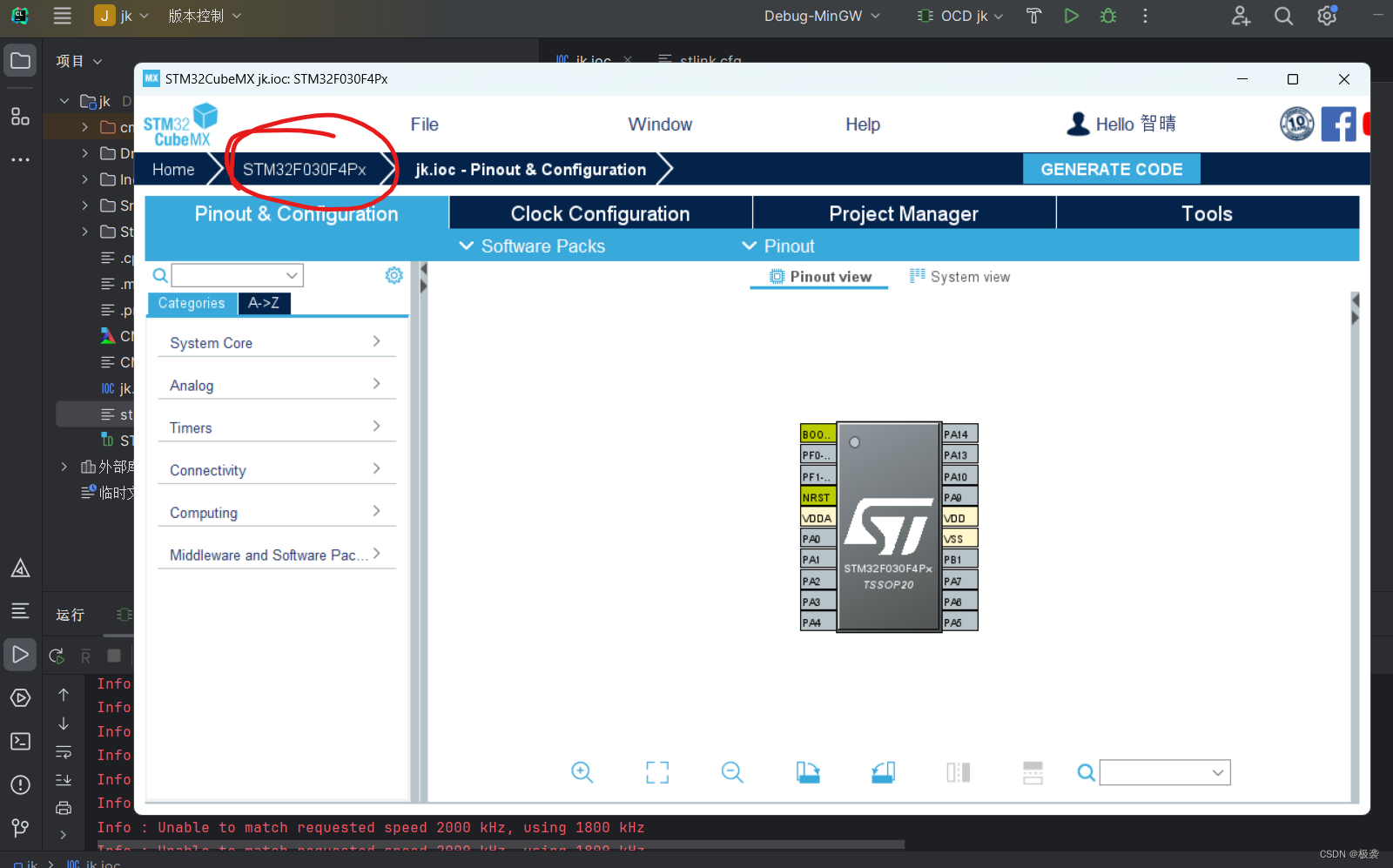The image size is (1393, 868).
Task: Fit chip to screen with best-fit icon
Action: [657, 772]
